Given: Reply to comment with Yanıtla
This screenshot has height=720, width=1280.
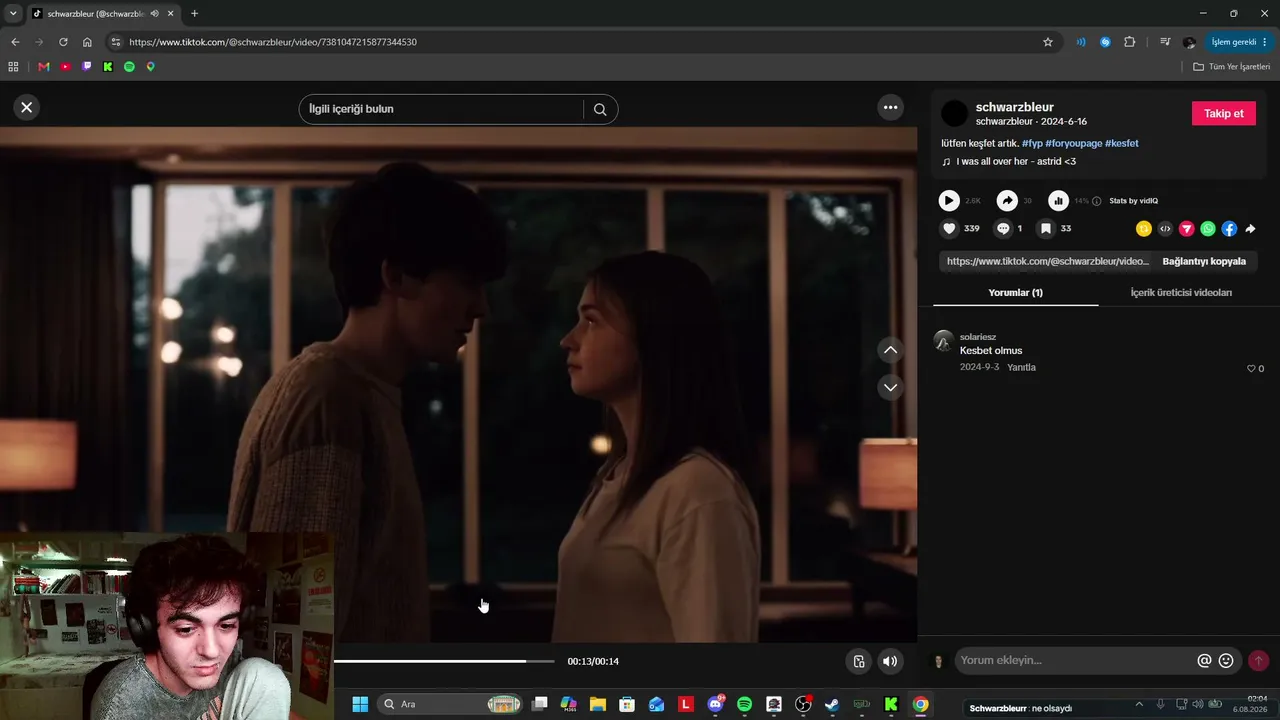Looking at the screenshot, I should click(1021, 367).
